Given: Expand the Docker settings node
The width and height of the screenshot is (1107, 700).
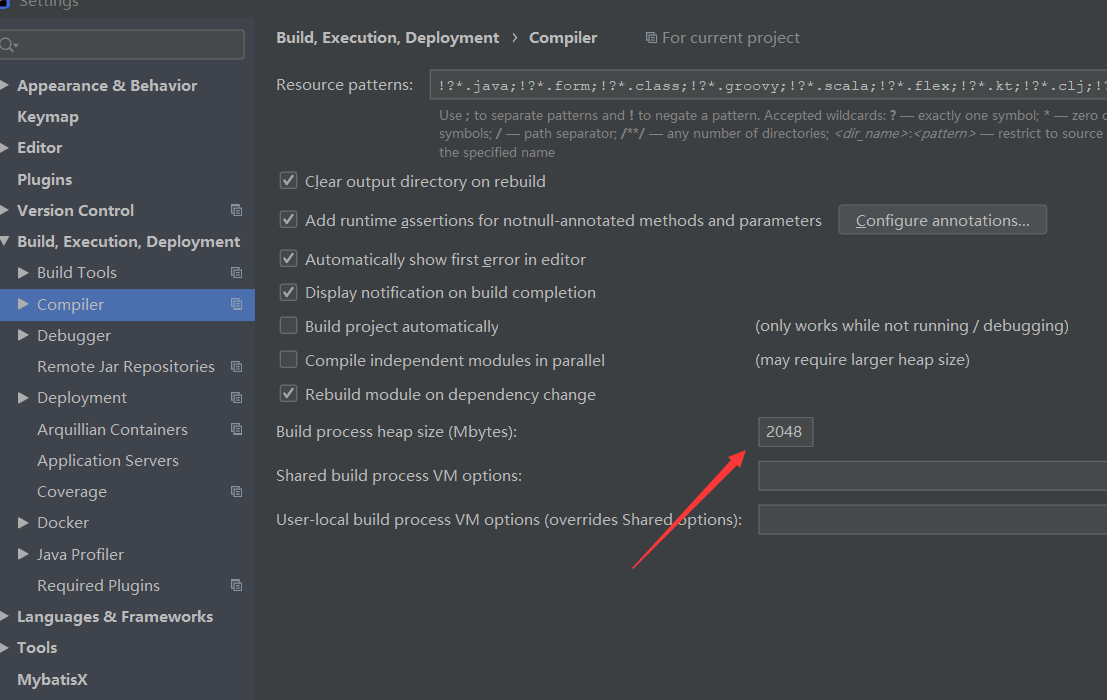Looking at the screenshot, I should coord(24,523).
